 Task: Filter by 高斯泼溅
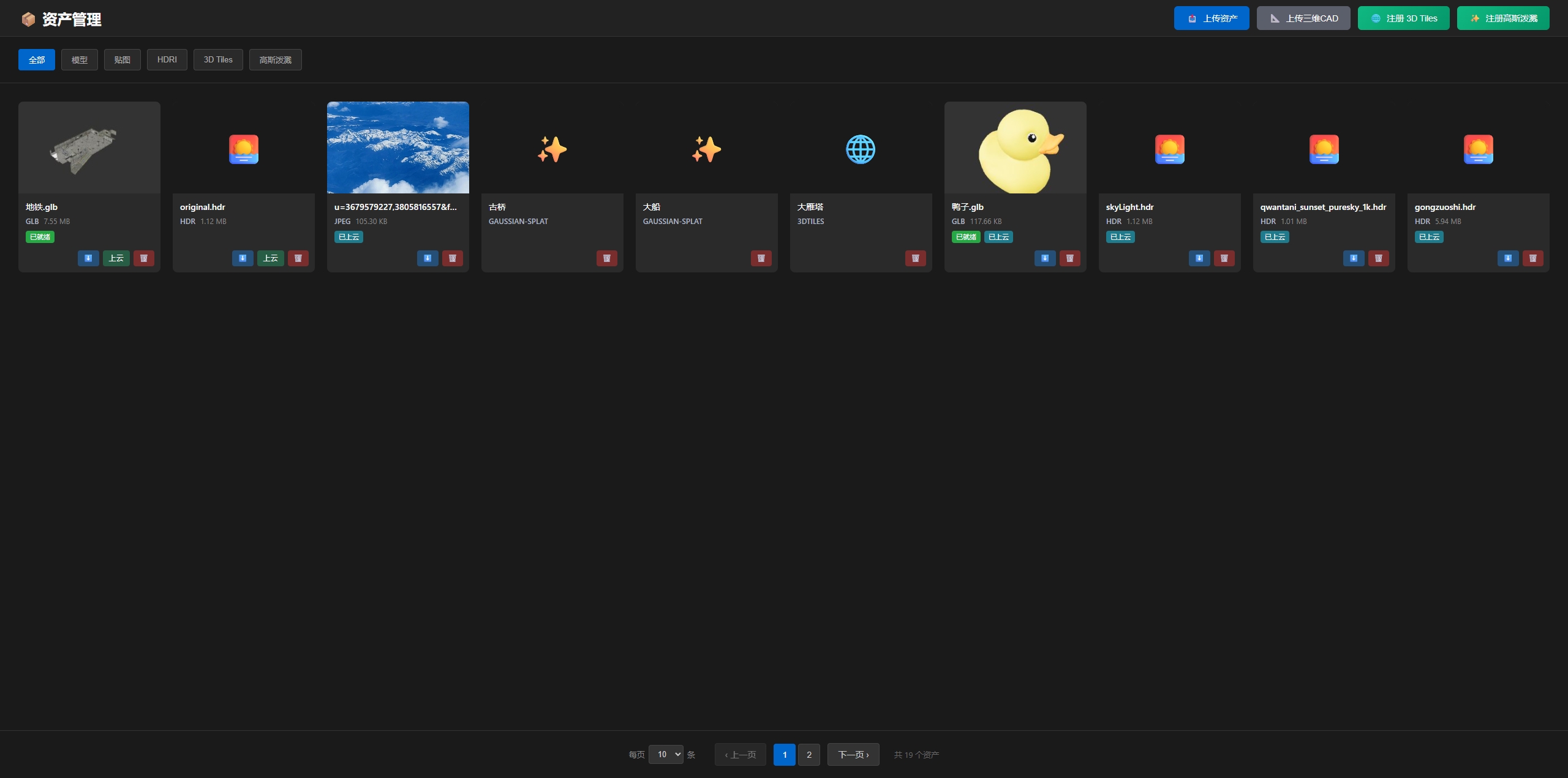276,59
